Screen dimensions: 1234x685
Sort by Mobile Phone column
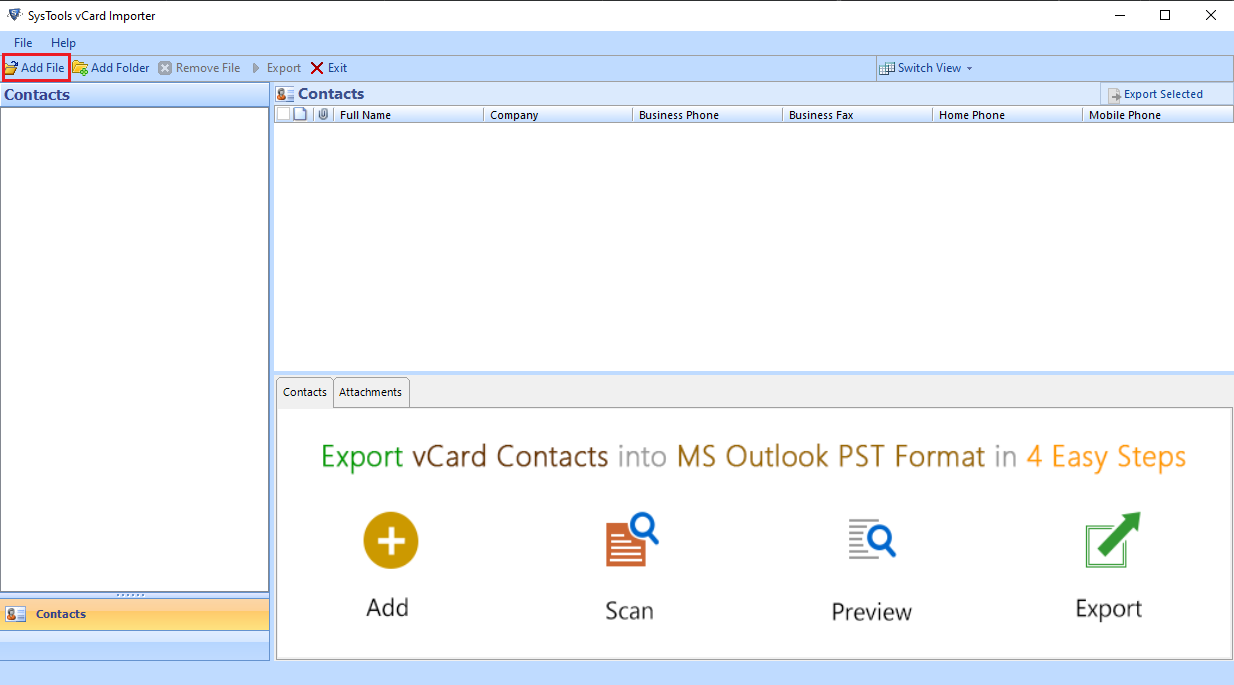[x=1159, y=115]
